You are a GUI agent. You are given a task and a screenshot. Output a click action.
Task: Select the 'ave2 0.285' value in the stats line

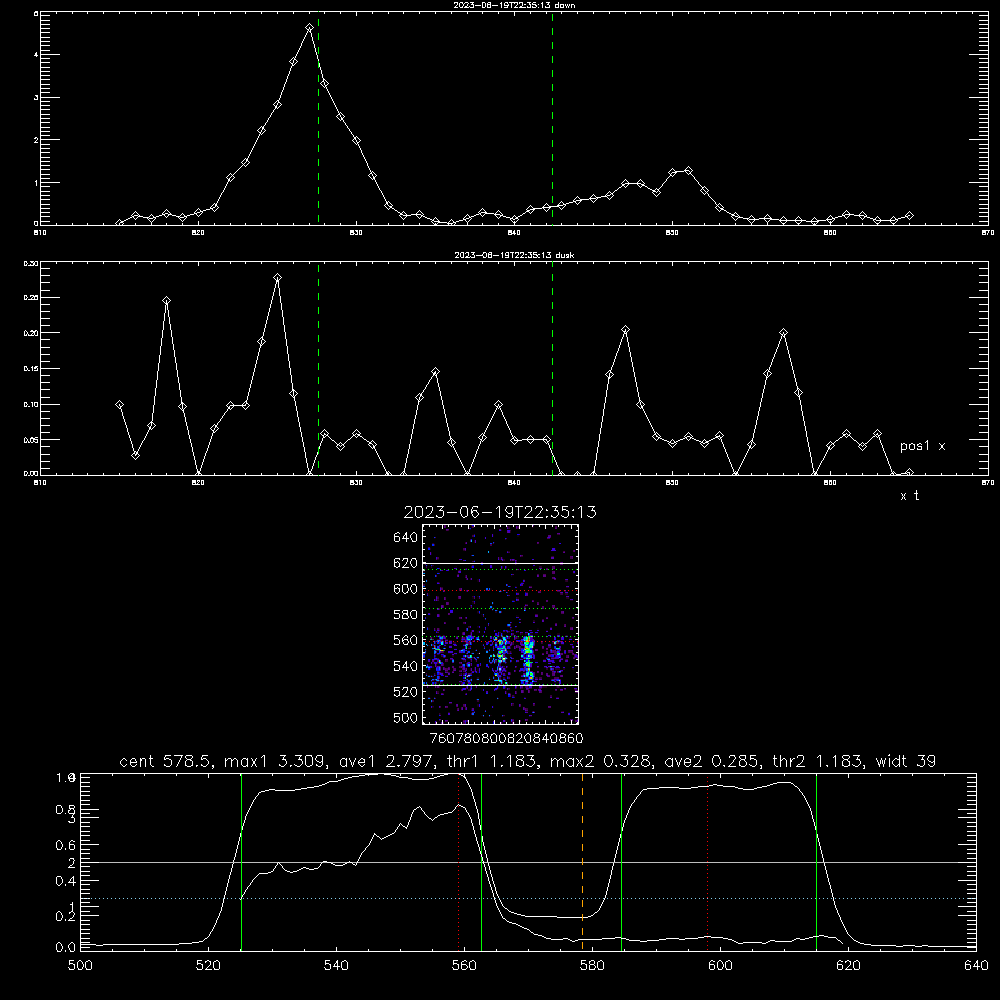712,761
